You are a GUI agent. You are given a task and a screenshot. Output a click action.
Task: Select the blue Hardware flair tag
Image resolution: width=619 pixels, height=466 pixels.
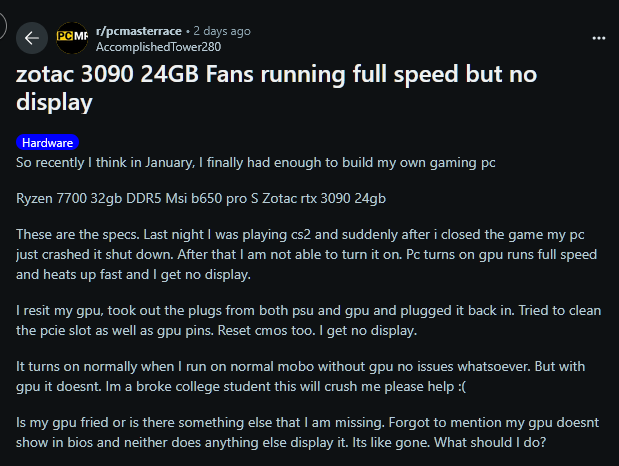47,143
